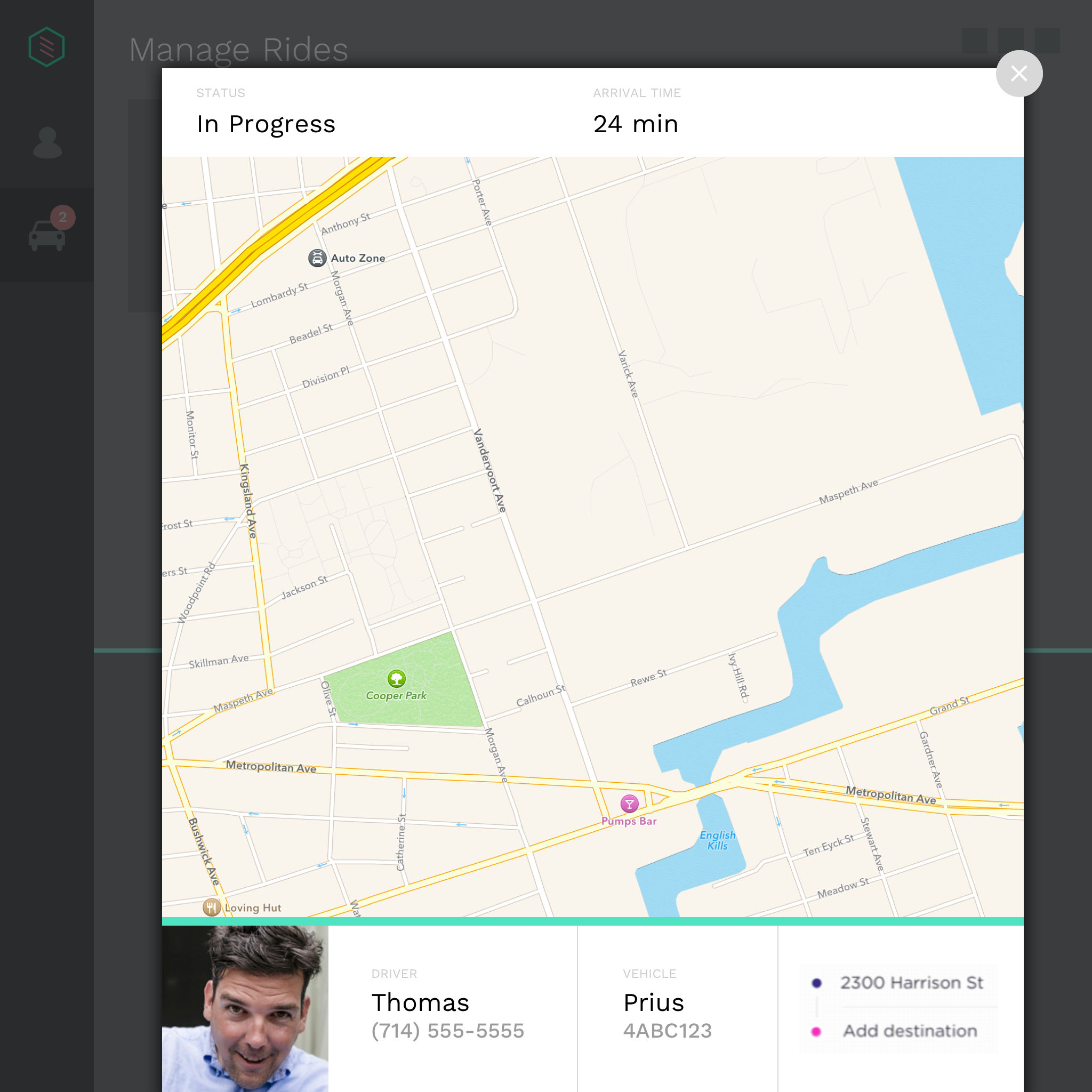
Task: Click the driver phone number (714) 555-5555
Action: click(448, 1031)
